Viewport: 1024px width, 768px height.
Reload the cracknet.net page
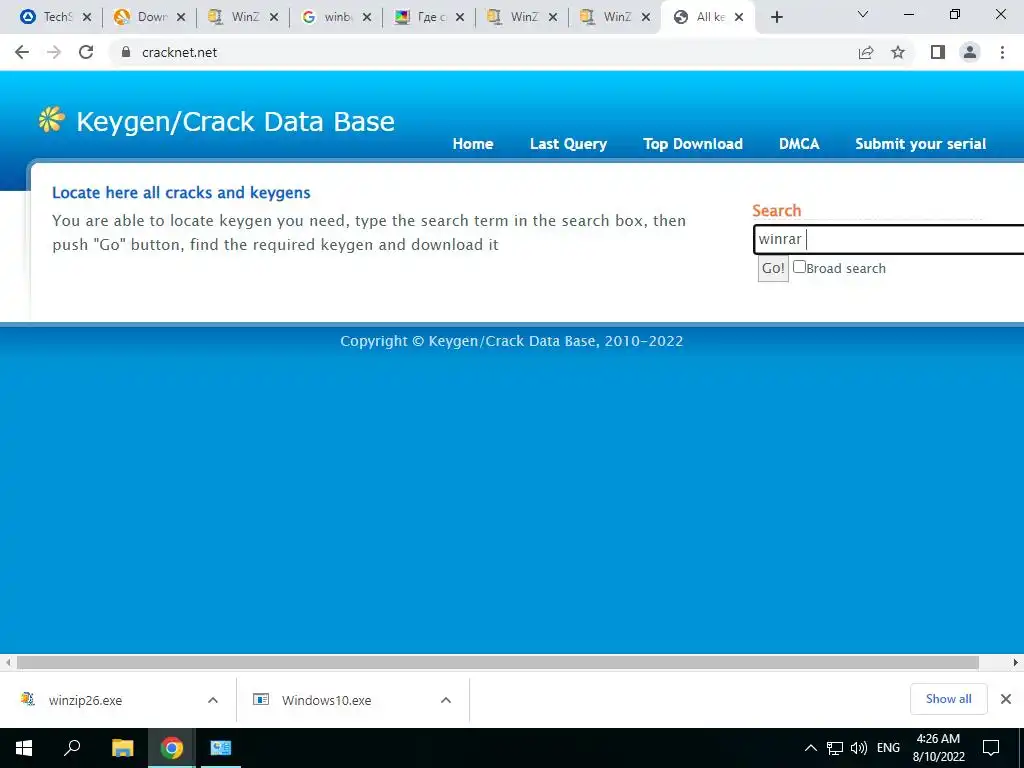pos(86,52)
